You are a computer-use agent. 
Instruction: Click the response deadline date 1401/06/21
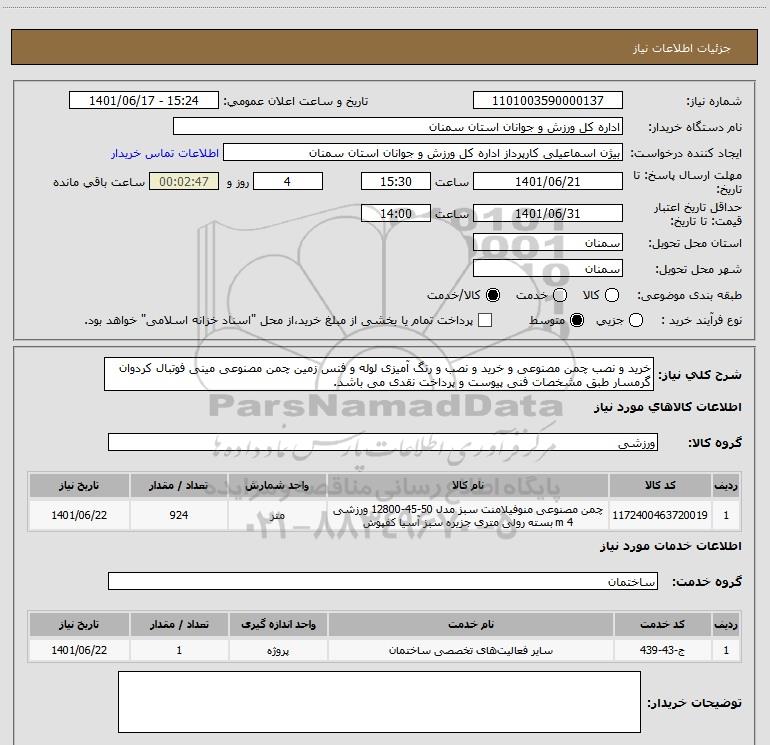548,181
